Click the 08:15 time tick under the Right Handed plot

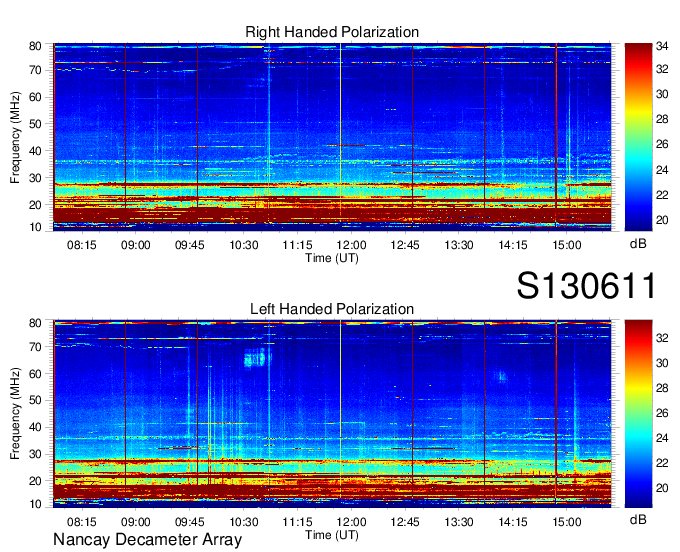[82, 245]
